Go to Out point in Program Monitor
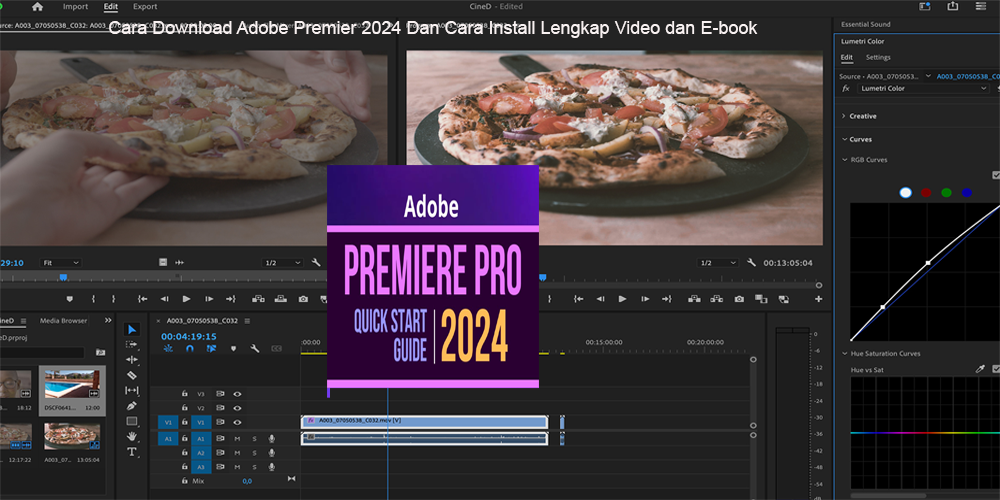 tap(666, 298)
